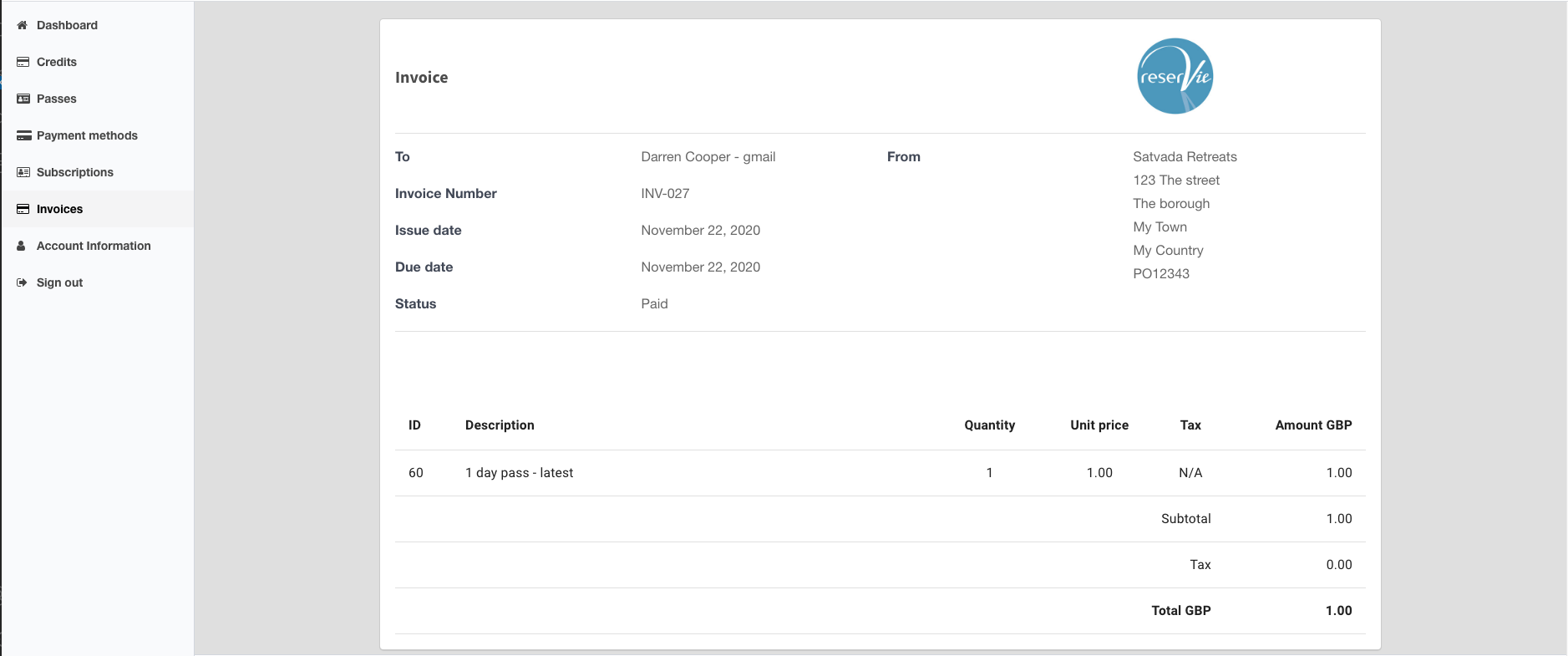Click the 1 day pass - latest description
Image resolution: width=1568 pixels, height=656 pixels.
coord(519,473)
